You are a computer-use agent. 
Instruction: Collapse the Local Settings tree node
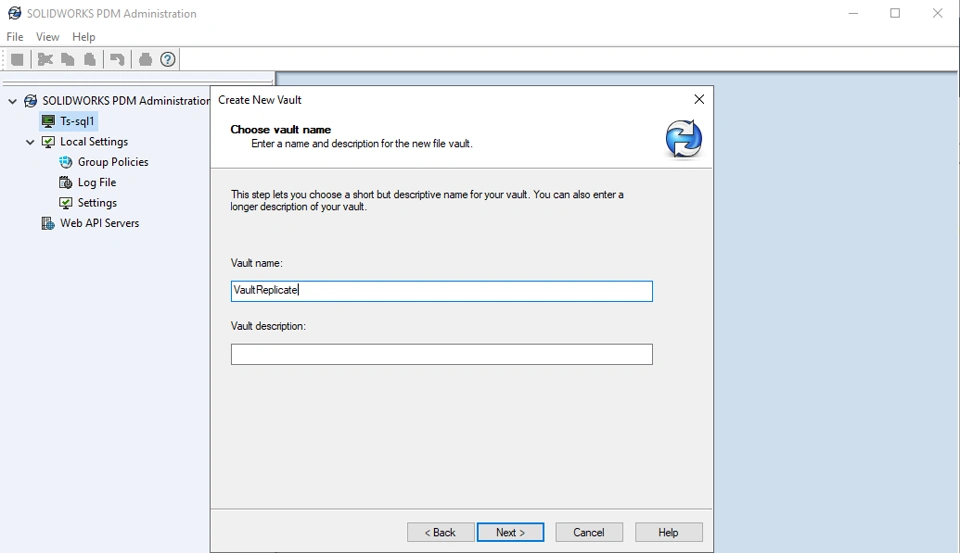tap(30, 142)
